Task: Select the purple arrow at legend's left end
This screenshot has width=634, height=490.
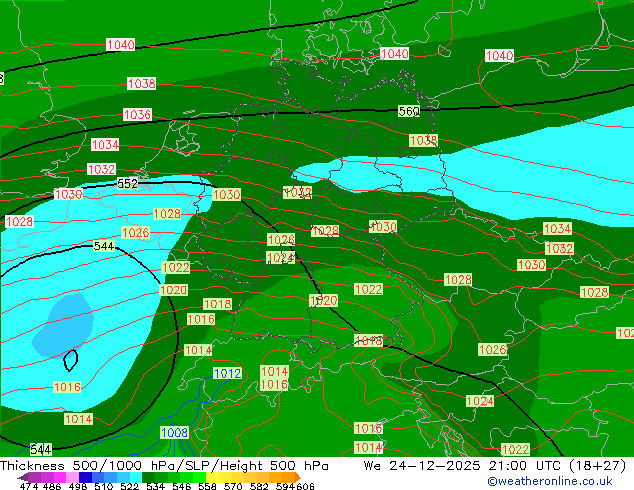Action: pyautogui.click(x=23, y=477)
